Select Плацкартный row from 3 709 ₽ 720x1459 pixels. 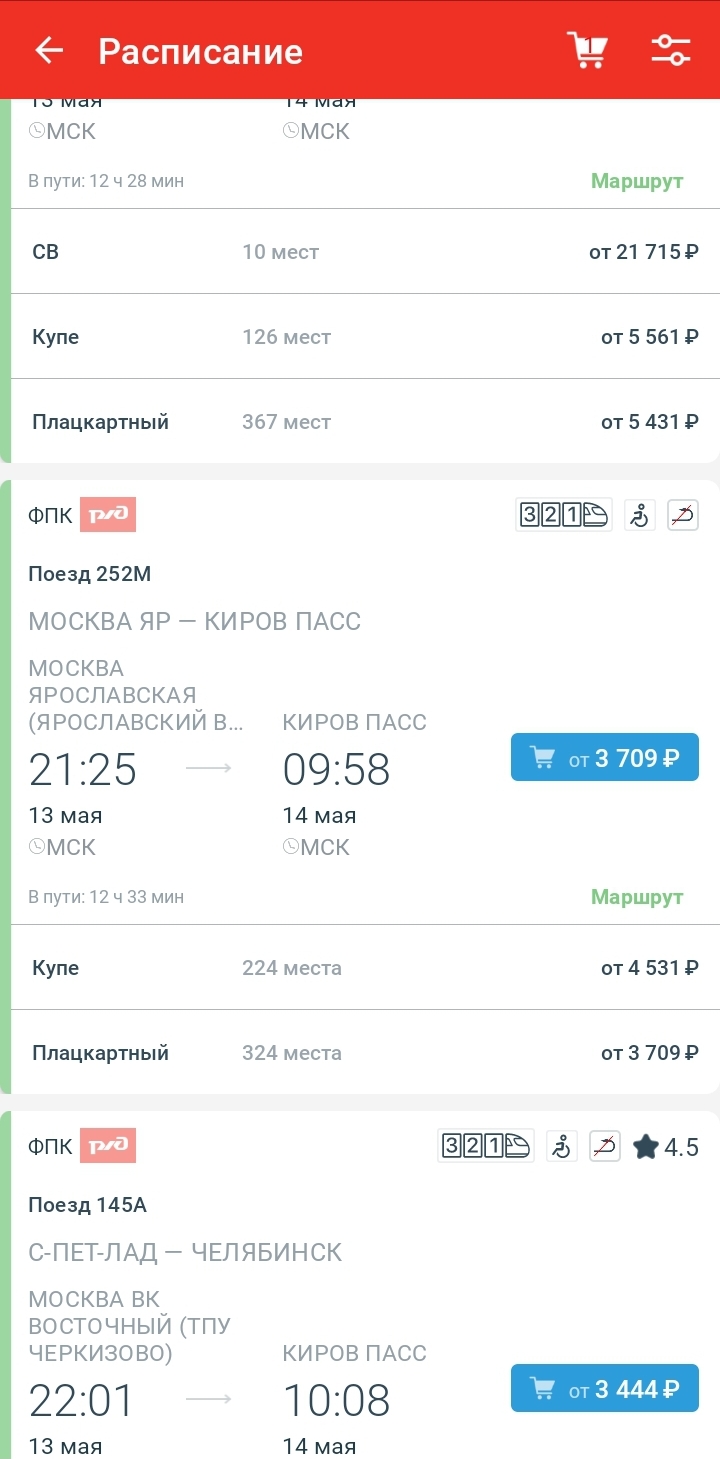pyautogui.click(x=365, y=1053)
